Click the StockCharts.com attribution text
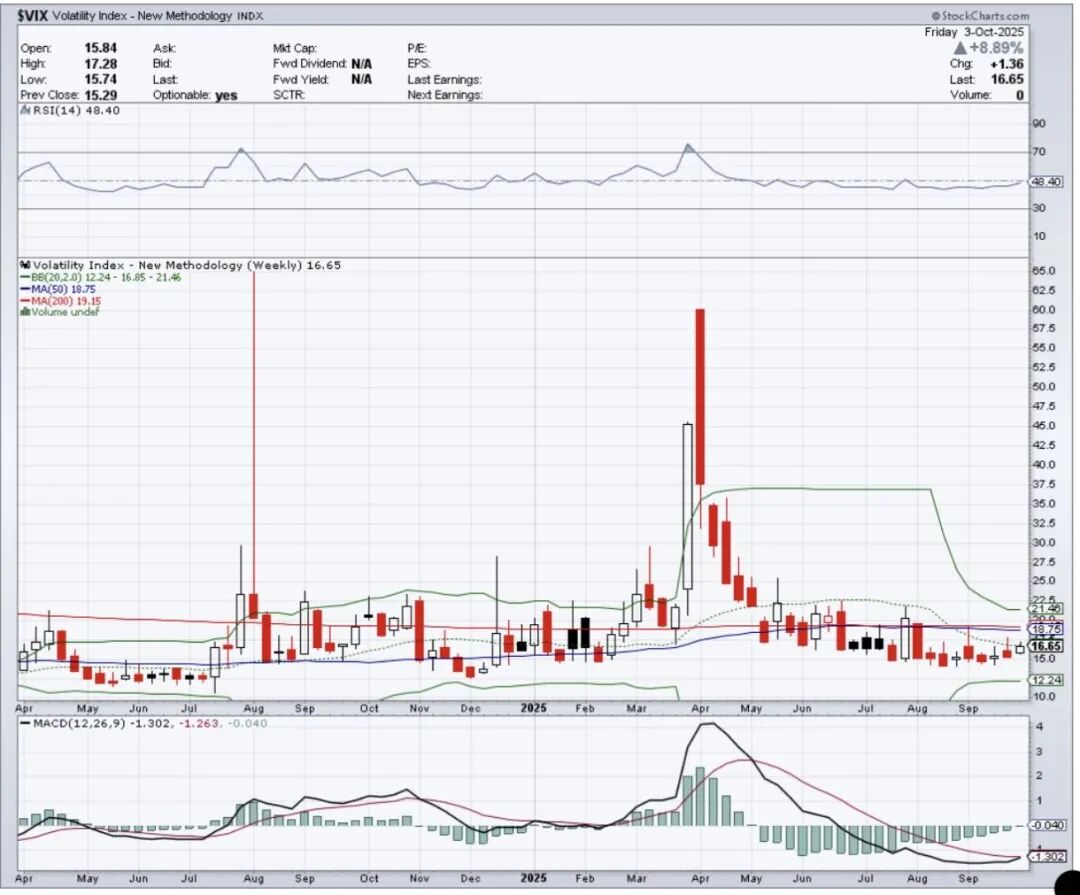Screen dimensions: 1080x895 [979, 15]
